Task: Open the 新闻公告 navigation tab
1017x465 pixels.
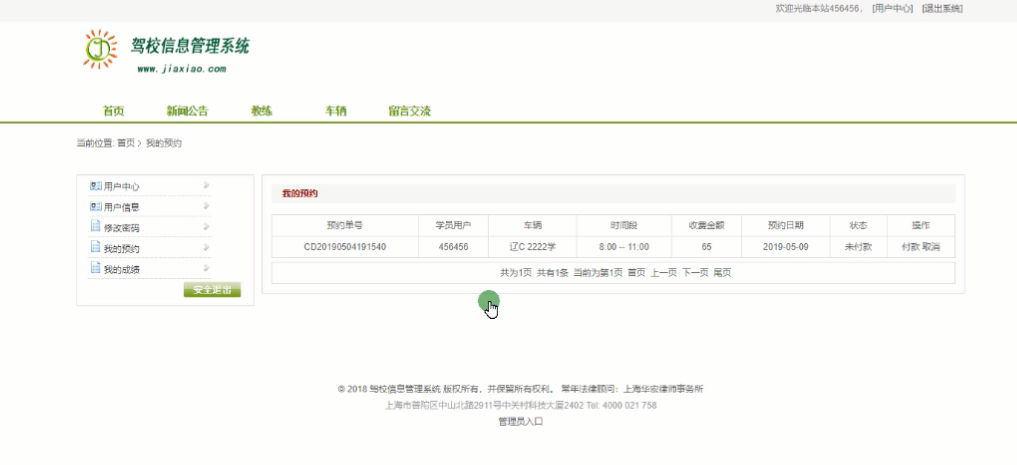Action: tap(187, 111)
